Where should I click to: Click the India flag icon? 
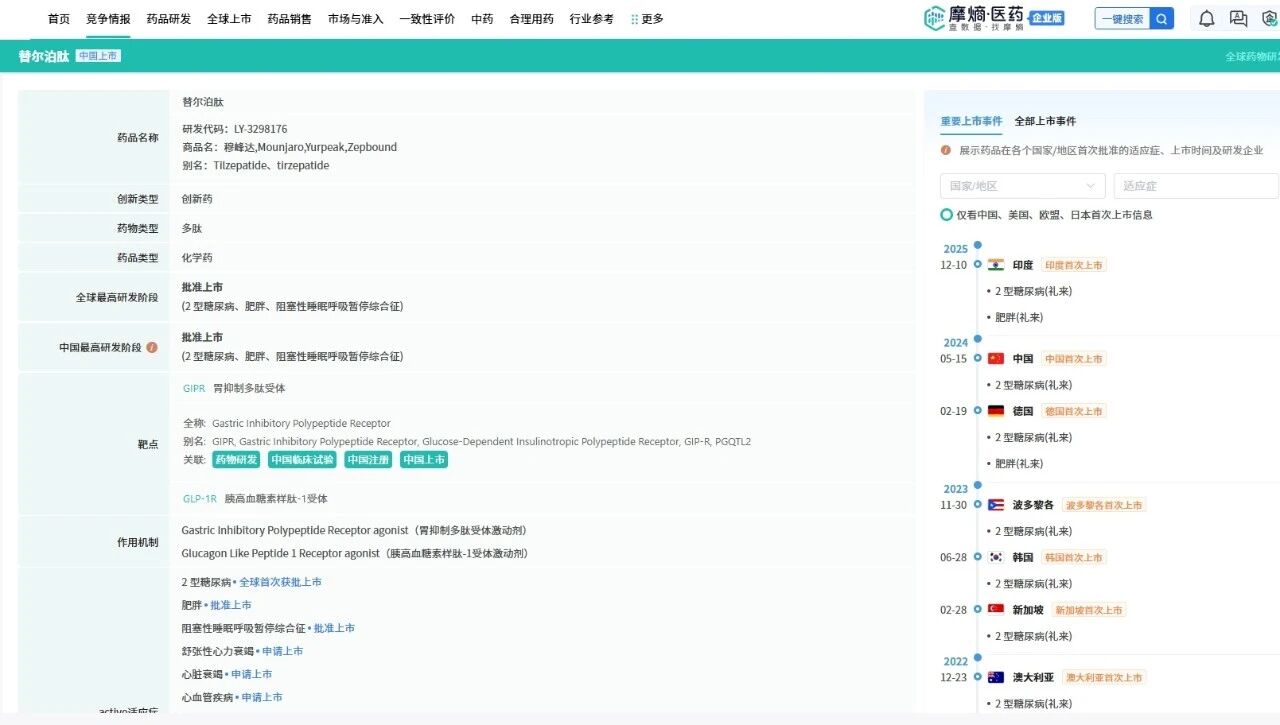pos(996,265)
